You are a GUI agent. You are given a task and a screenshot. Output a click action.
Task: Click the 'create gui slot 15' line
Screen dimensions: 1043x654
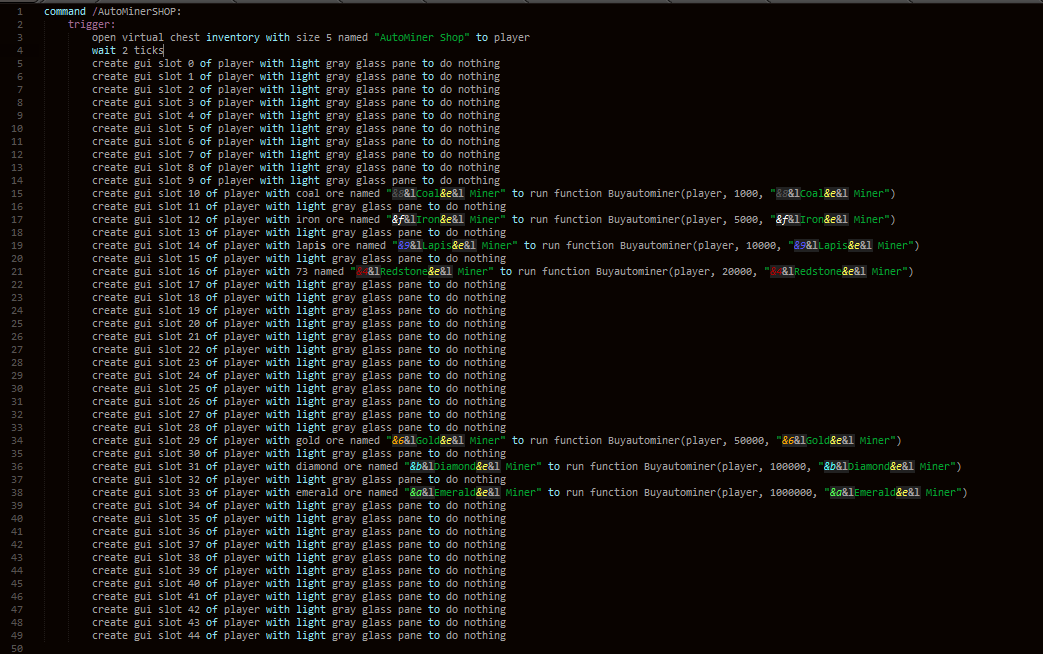click(x=299, y=258)
